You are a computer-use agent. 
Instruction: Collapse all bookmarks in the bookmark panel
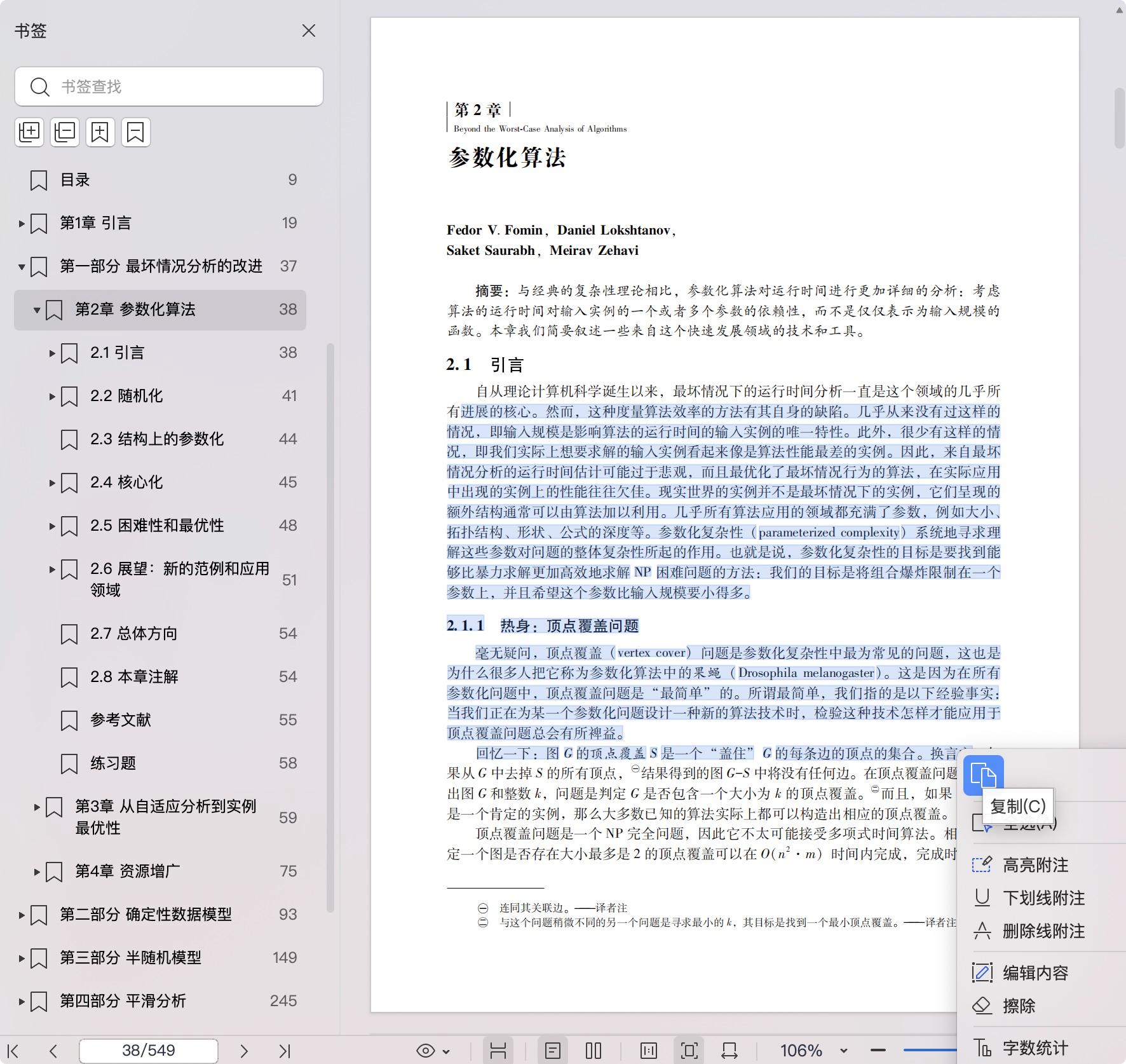64,132
